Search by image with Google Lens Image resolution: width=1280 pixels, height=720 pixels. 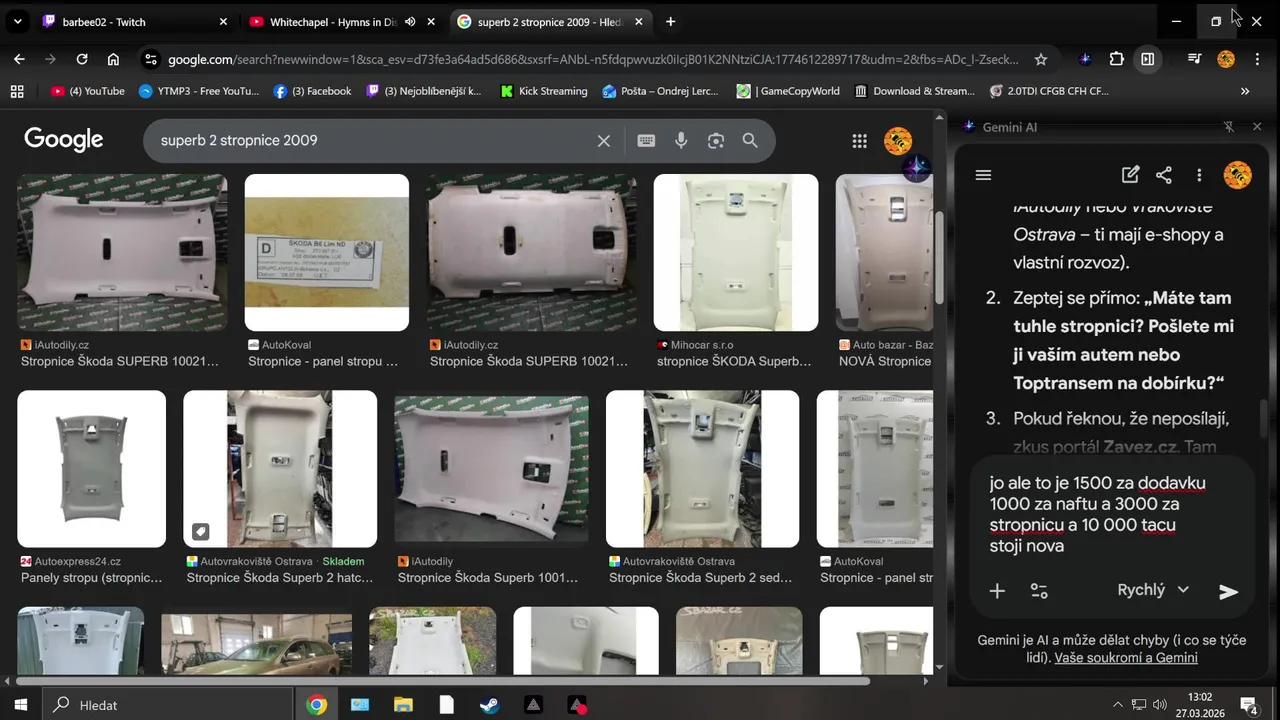point(716,141)
